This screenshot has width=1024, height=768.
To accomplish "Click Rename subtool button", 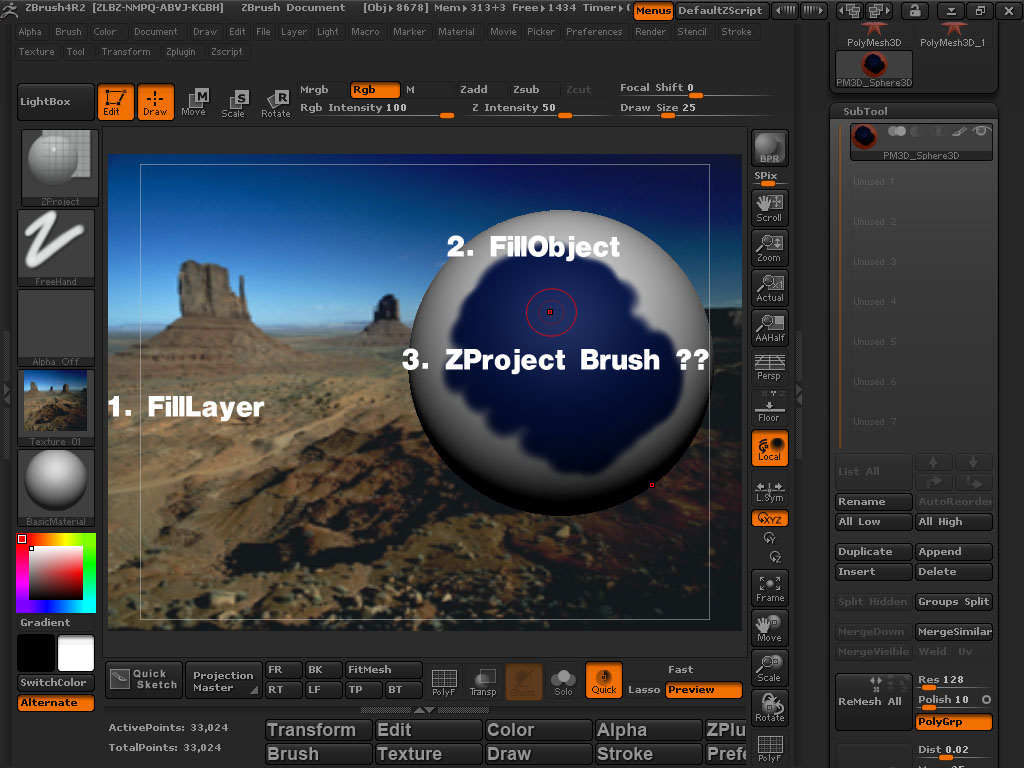I will [x=874, y=502].
